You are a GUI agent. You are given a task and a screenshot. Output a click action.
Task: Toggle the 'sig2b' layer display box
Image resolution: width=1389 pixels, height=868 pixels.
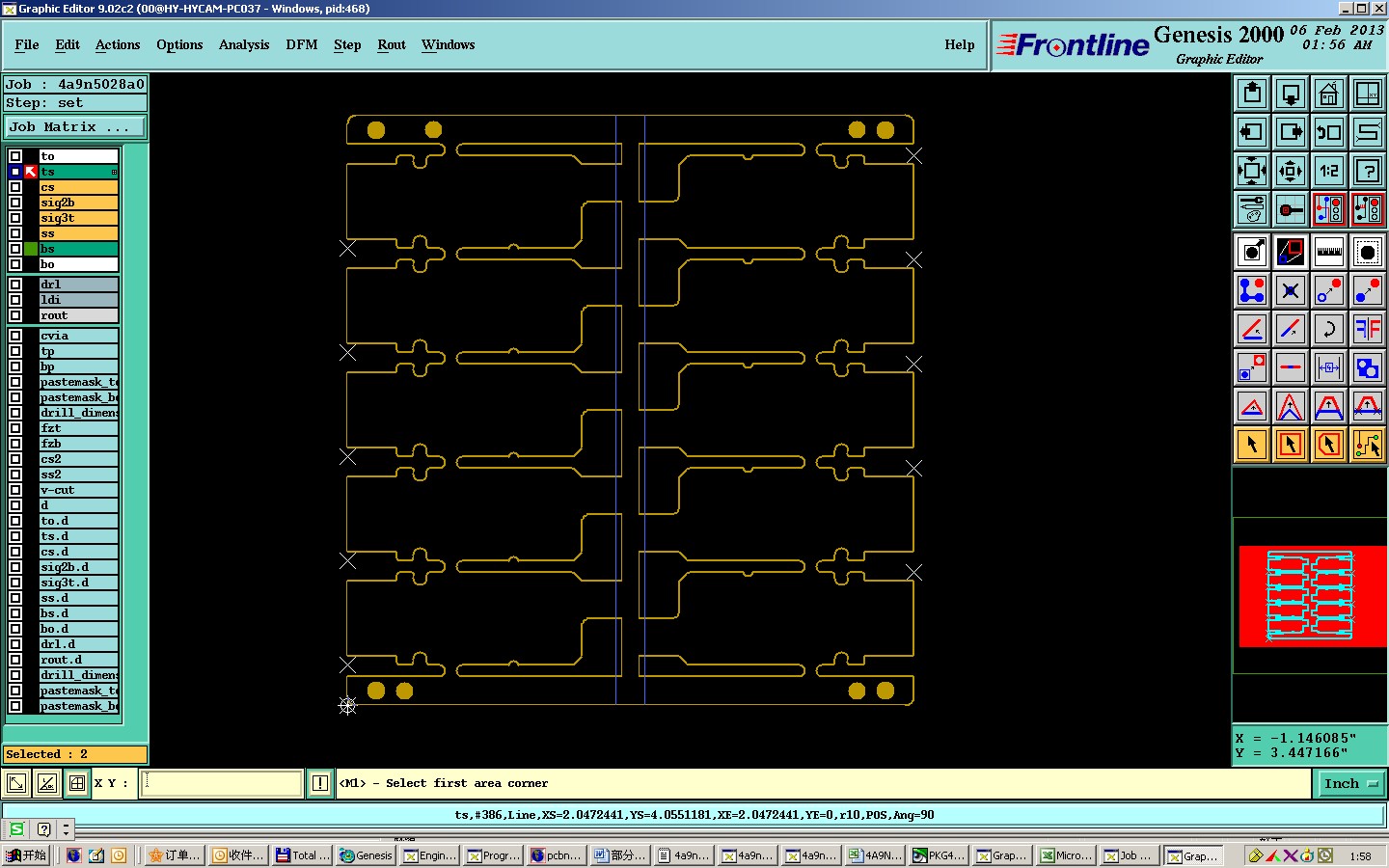coord(15,203)
